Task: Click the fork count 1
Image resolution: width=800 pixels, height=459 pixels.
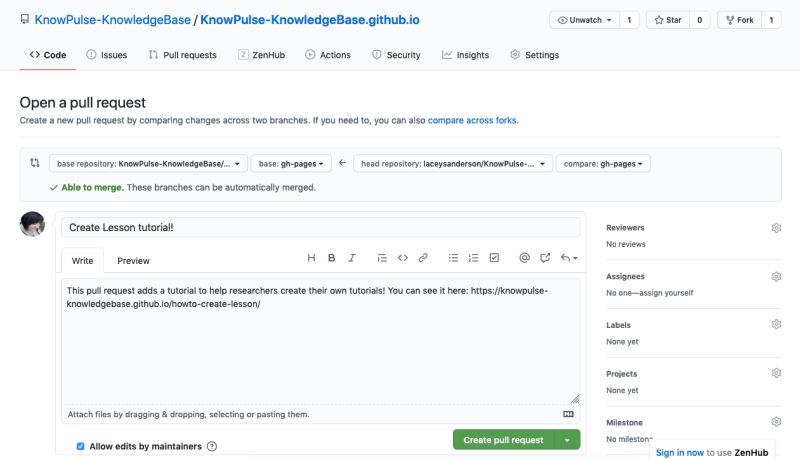Action: [x=771, y=20]
